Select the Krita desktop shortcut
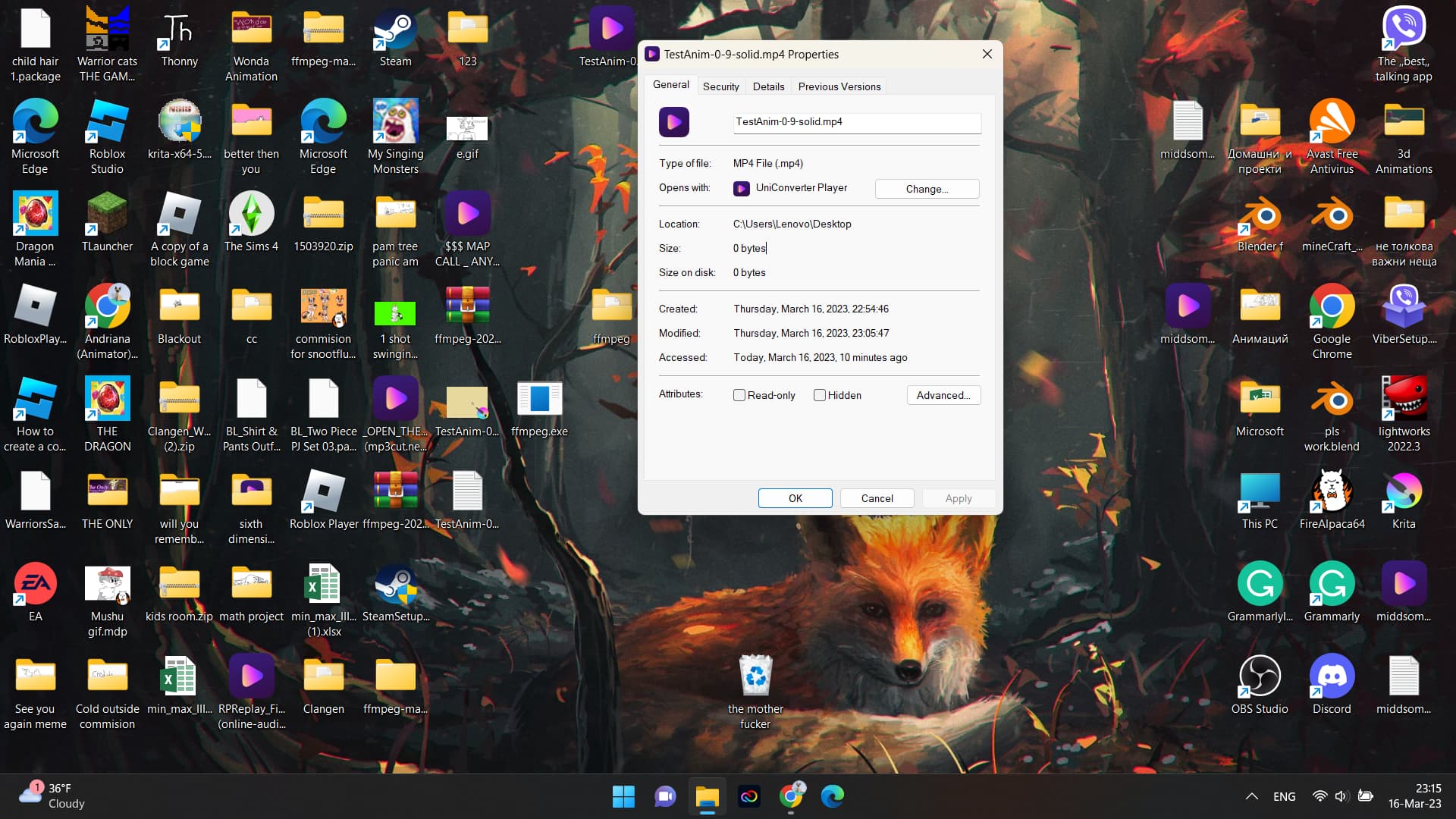The width and height of the screenshot is (1456, 819). click(1403, 491)
